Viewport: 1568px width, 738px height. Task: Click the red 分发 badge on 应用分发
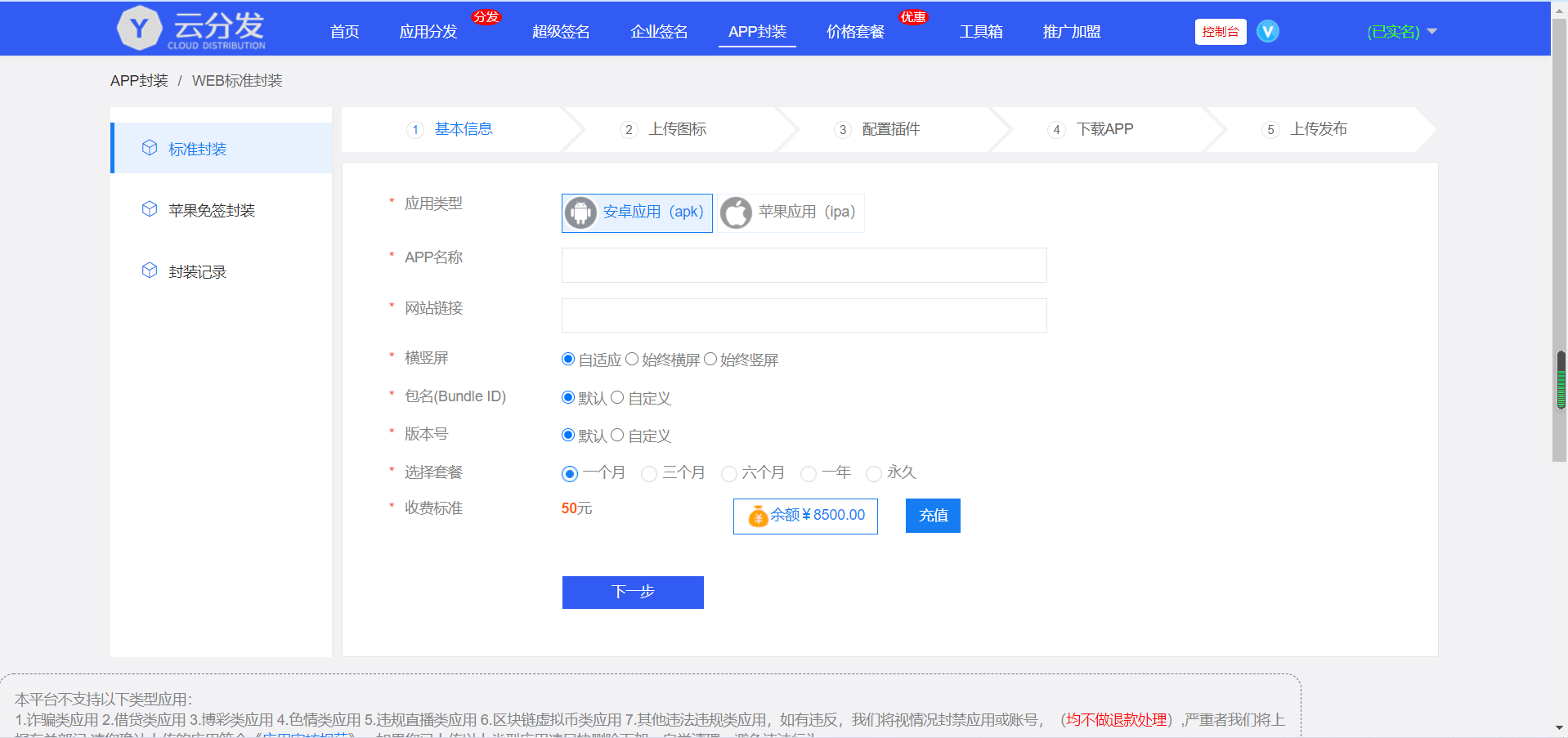point(487,16)
